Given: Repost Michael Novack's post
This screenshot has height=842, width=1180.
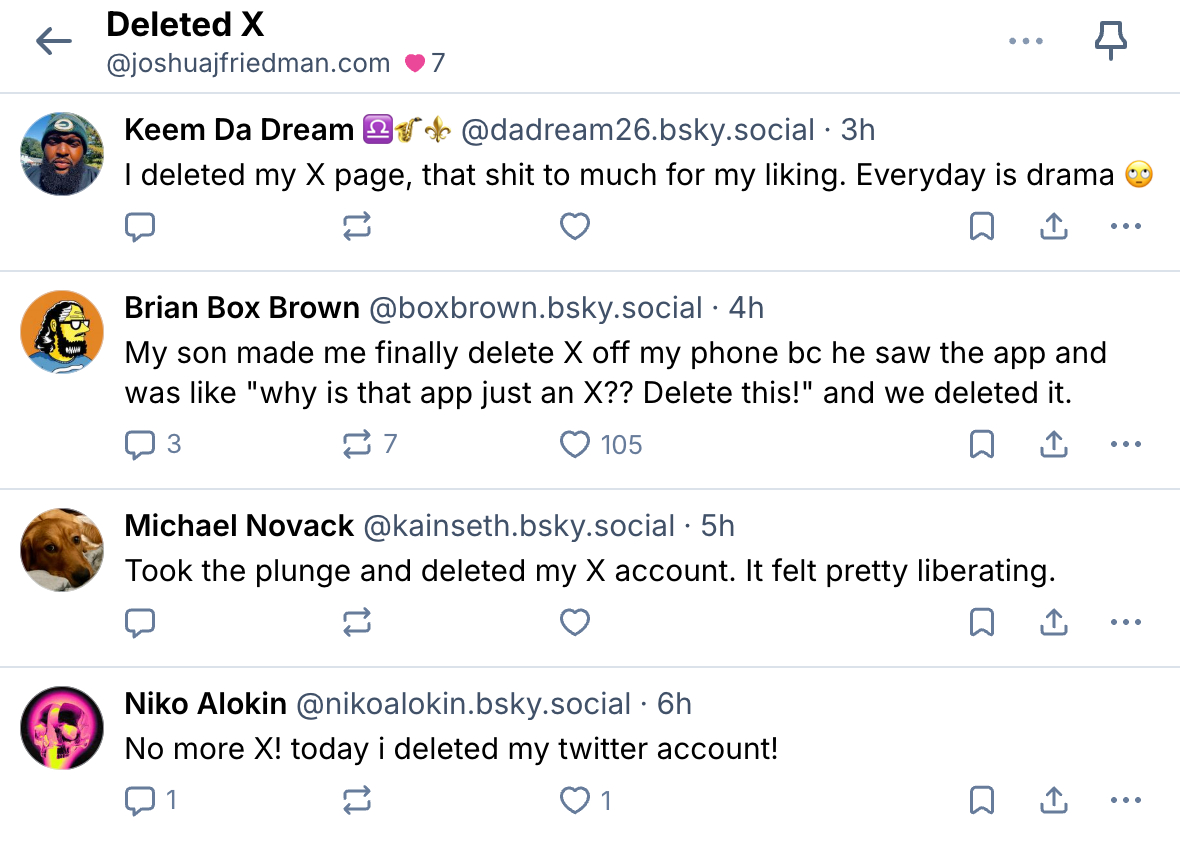Looking at the screenshot, I should [x=357, y=623].
